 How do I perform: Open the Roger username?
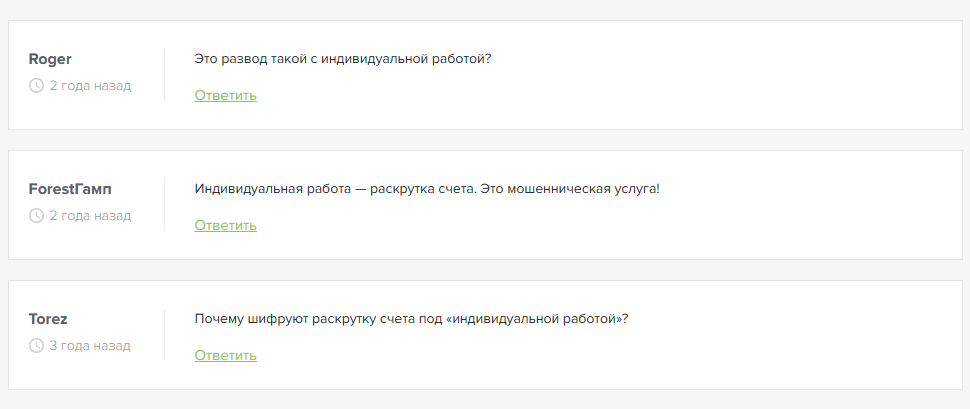pos(50,59)
